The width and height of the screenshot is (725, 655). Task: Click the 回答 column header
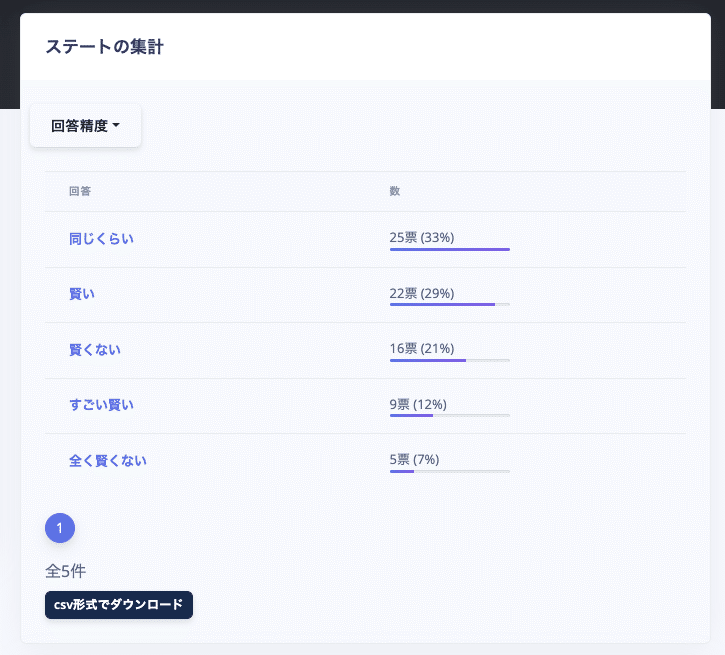[x=80, y=191]
